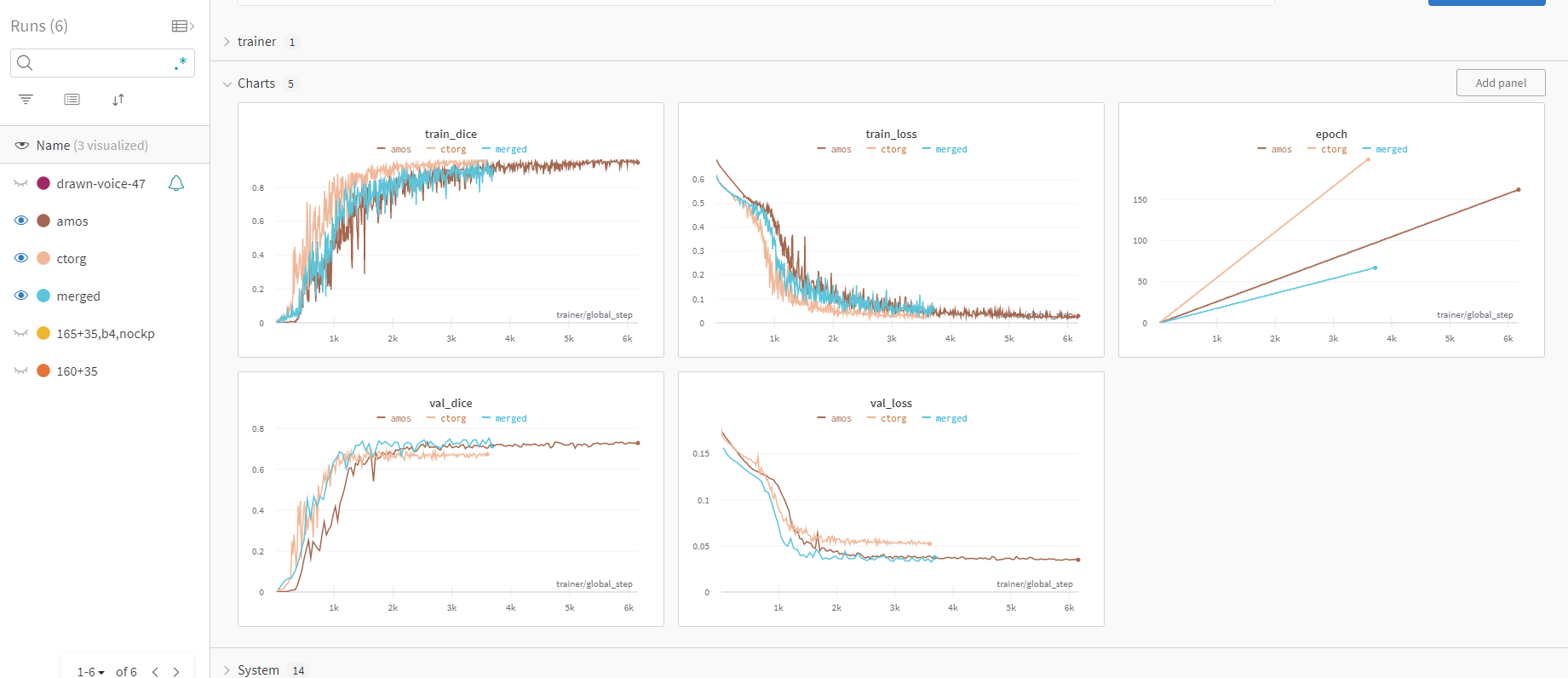Click merged legend entry in val_dice chart
The image size is (1568, 678).
504,418
